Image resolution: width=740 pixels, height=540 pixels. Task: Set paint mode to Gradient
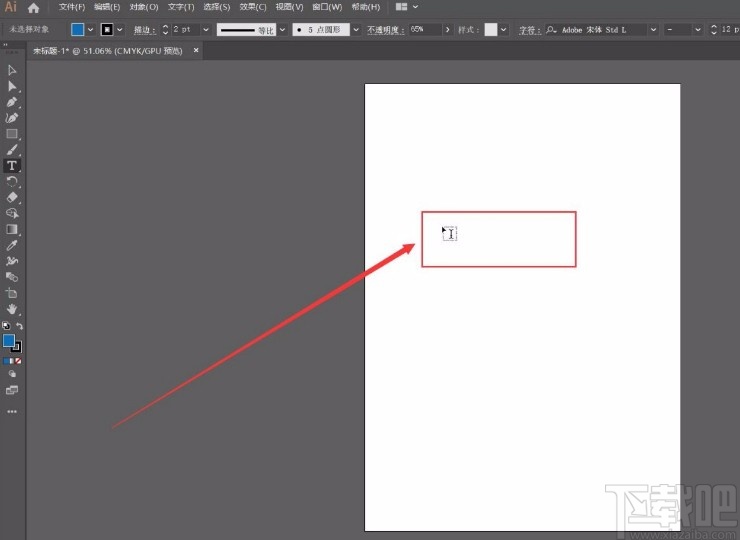point(12,361)
